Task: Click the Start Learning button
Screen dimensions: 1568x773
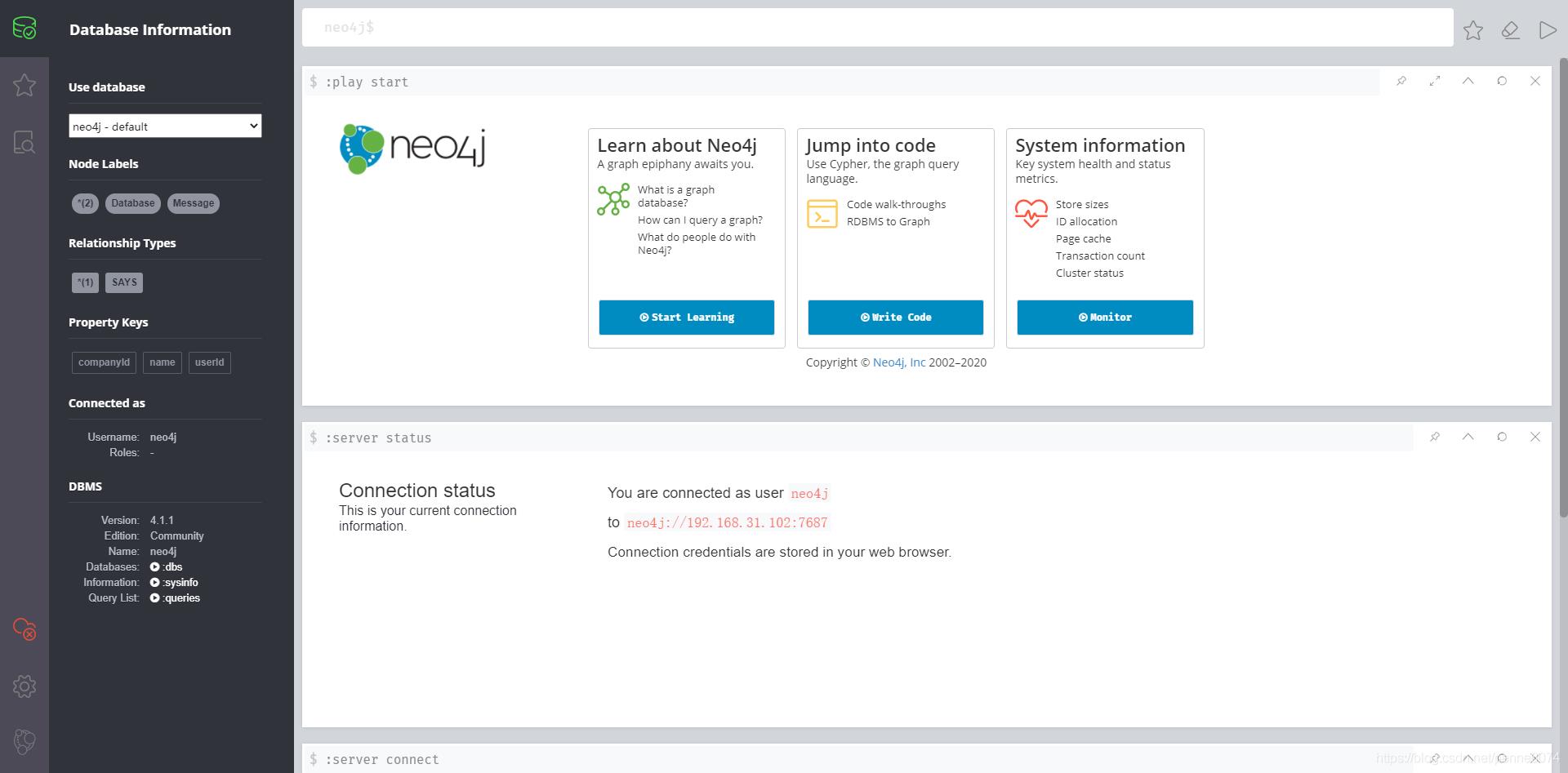Action: point(687,318)
